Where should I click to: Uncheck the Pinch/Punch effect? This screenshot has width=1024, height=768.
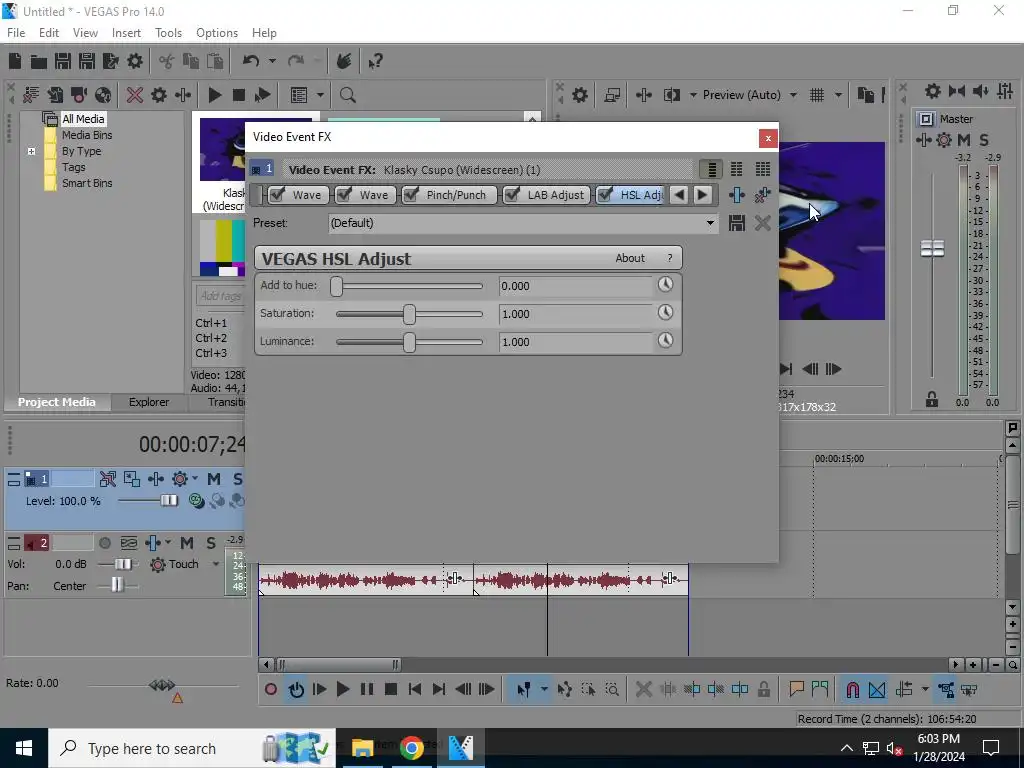pos(411,195)
